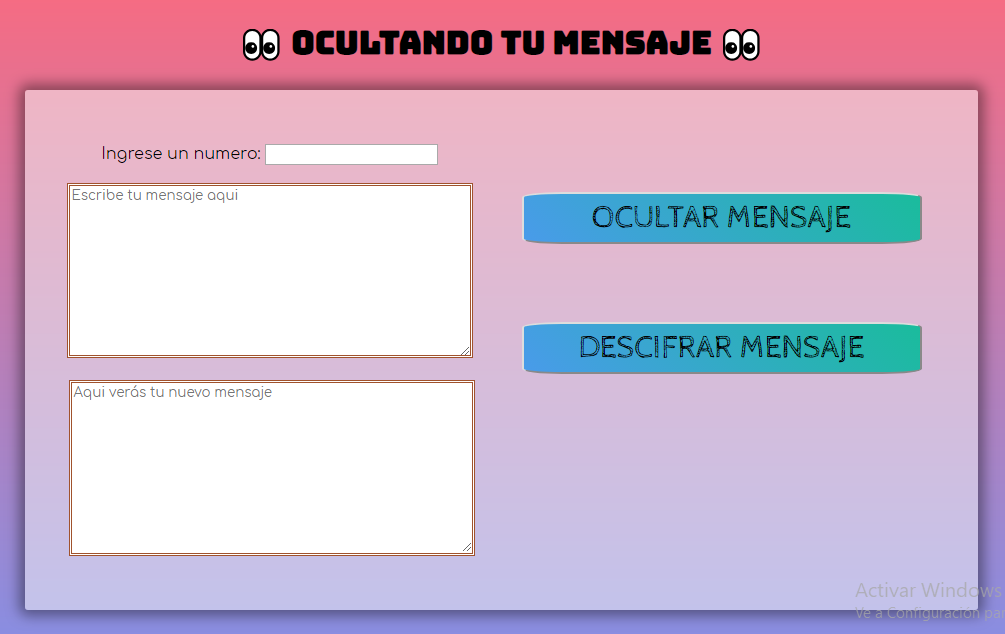Click resize handle of the 'nuevo mensaje' box
The image size is (1005, 634).
(467, 547)
